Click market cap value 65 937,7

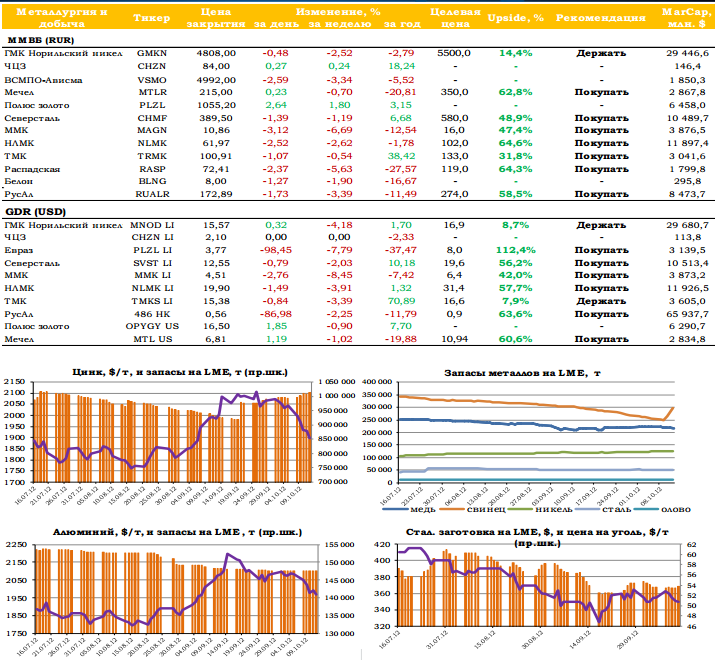[x=687, y=314]
